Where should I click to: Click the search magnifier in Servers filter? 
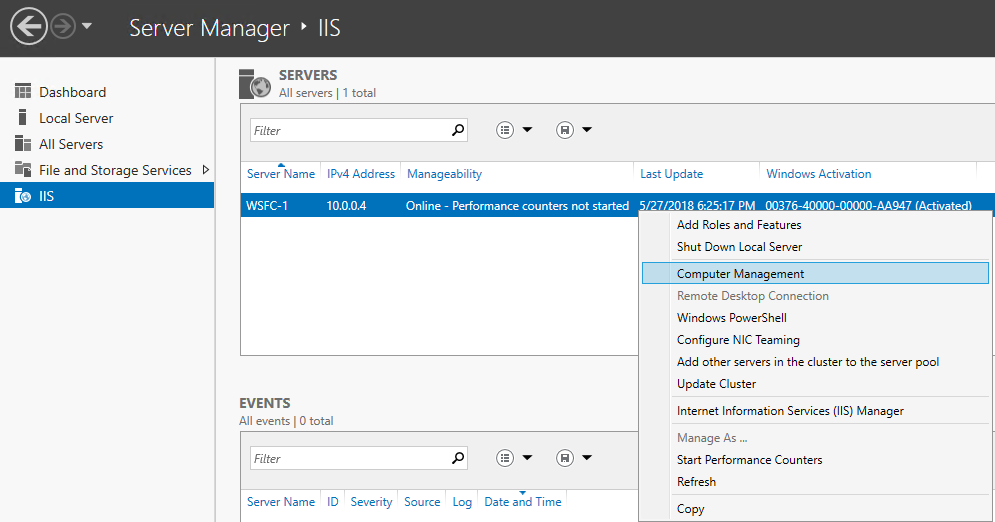[x=458, y=130]
